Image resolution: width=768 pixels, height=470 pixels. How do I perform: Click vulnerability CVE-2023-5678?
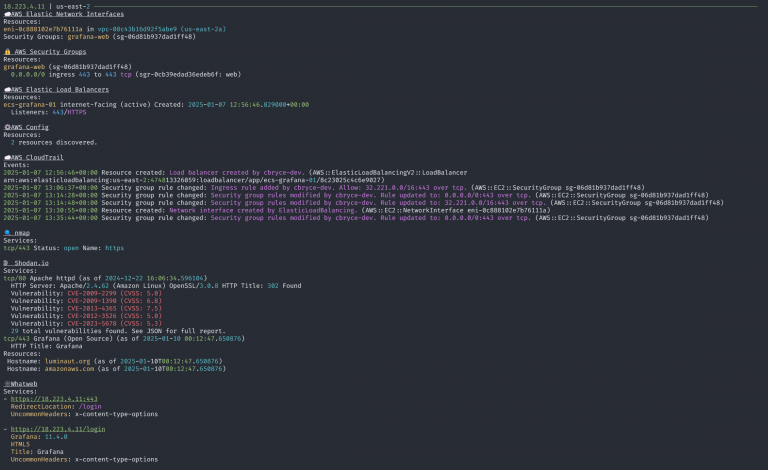[x=92, y=324]
